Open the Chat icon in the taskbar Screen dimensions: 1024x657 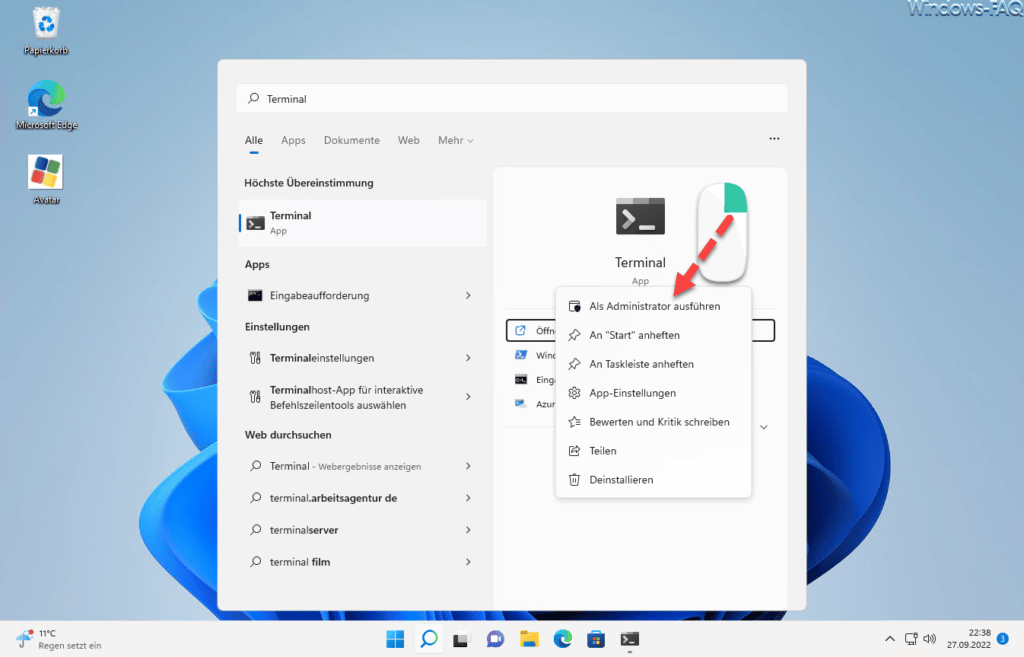point(495,639)
